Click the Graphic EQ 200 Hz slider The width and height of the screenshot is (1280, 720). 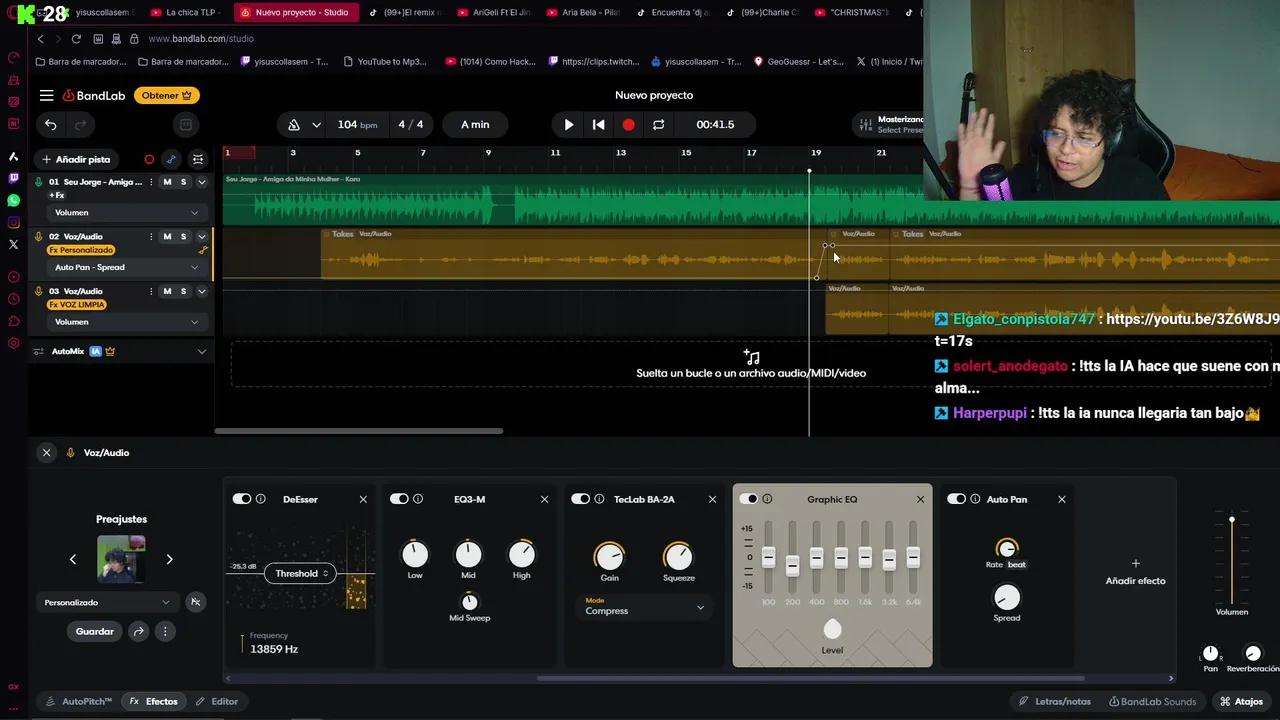792,566
